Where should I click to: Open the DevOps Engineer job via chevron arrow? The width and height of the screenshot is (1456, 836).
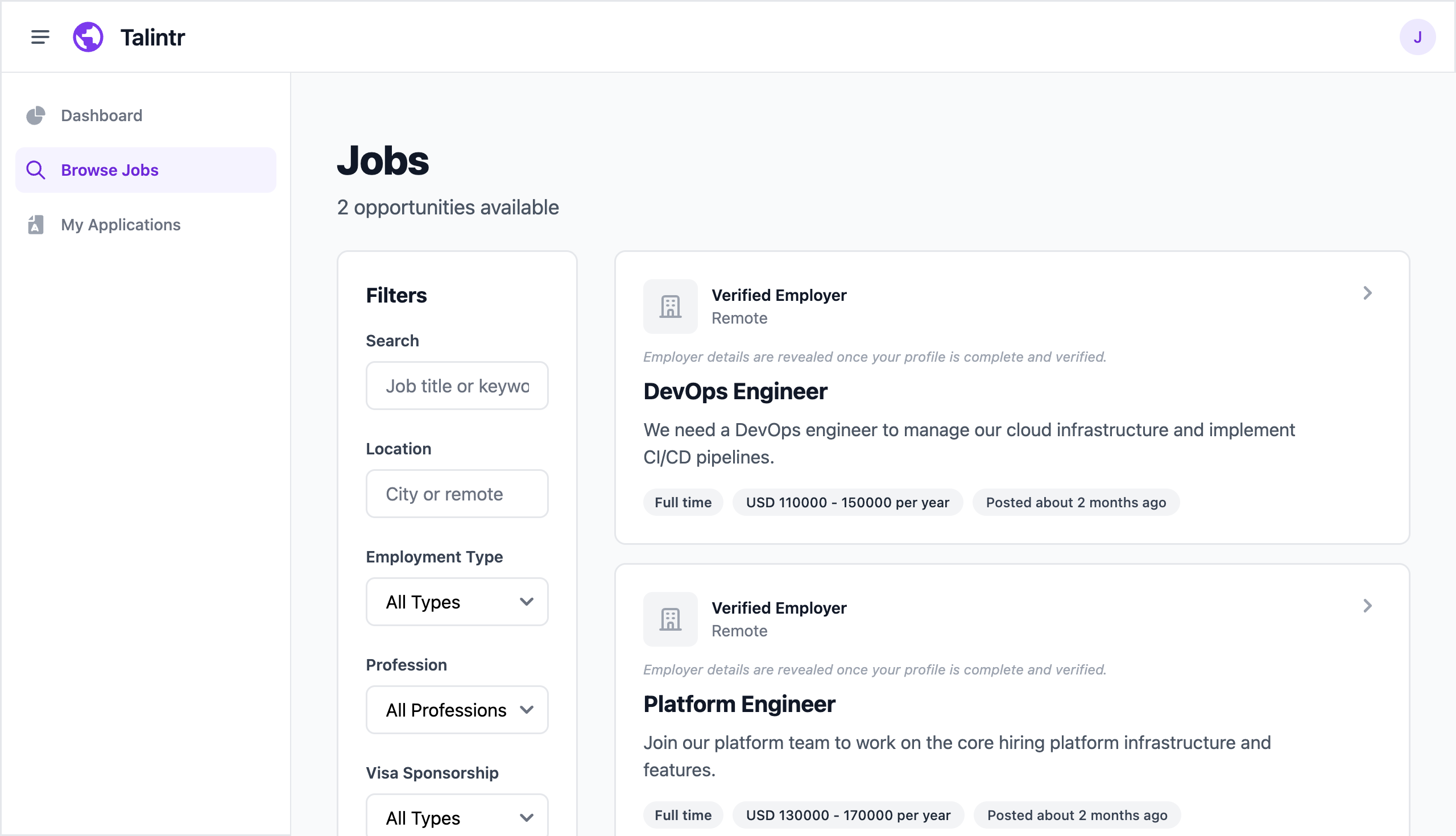pyautogui.click(x=1367, y=293)
